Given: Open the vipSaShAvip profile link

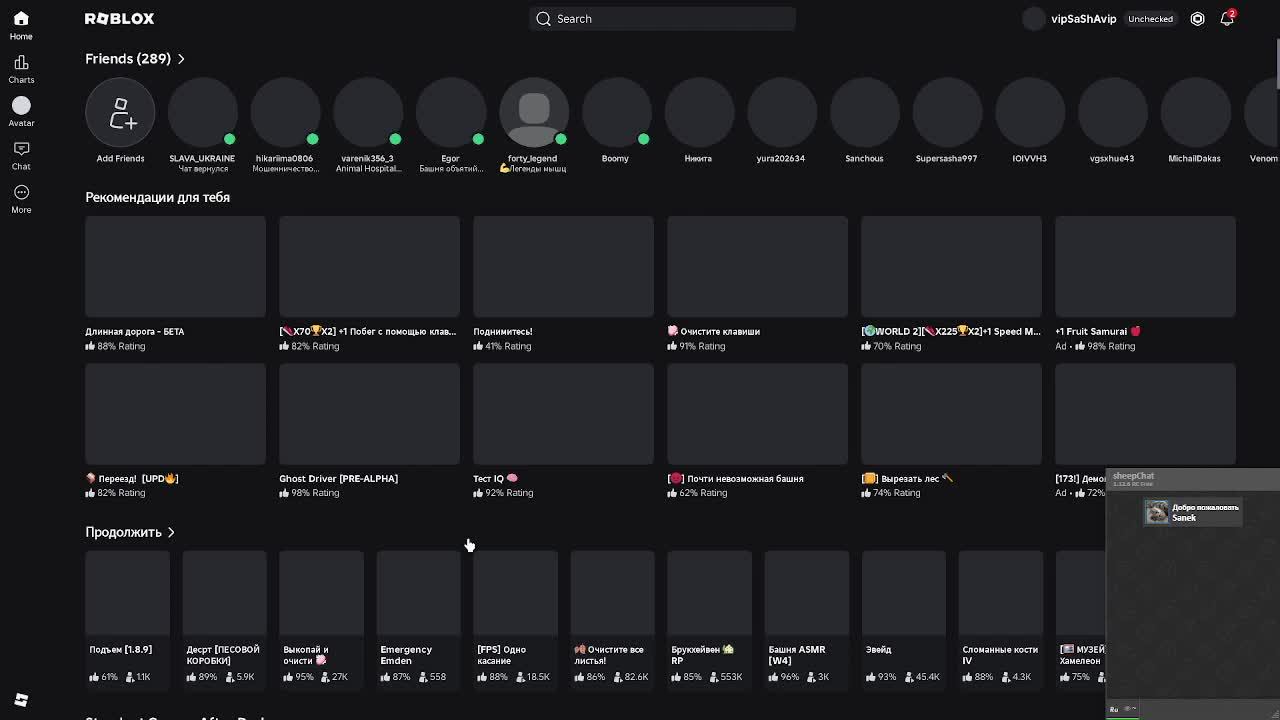Looking at the screenshot, I should point(1083,19).
